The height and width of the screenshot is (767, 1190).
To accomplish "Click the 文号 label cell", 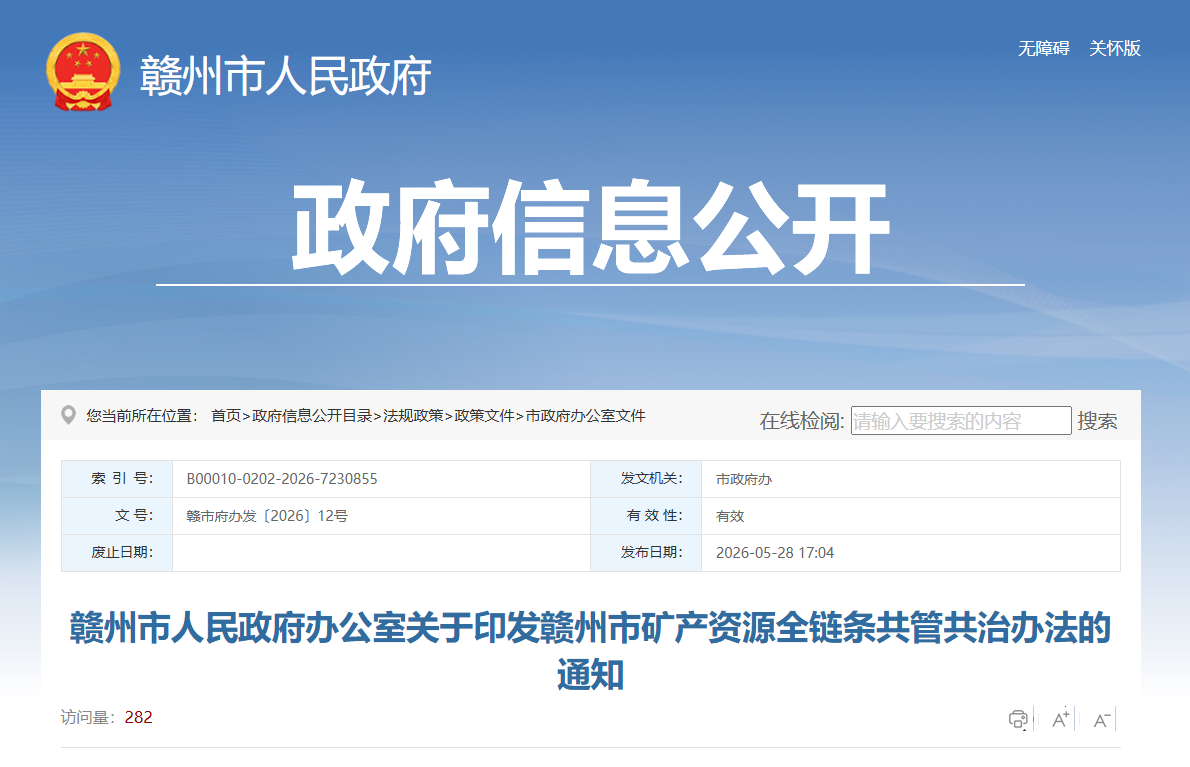I will 117,516.
